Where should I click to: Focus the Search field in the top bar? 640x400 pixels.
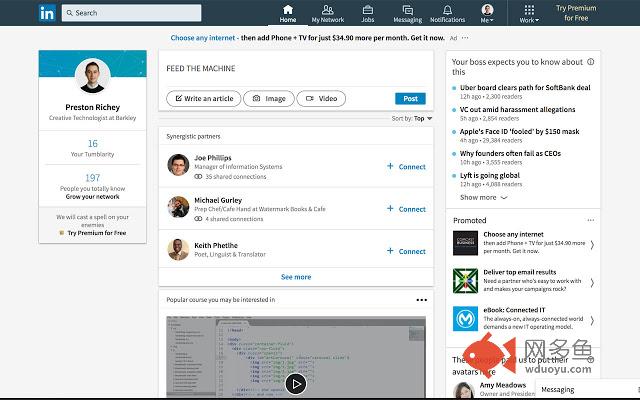(131, 13)
